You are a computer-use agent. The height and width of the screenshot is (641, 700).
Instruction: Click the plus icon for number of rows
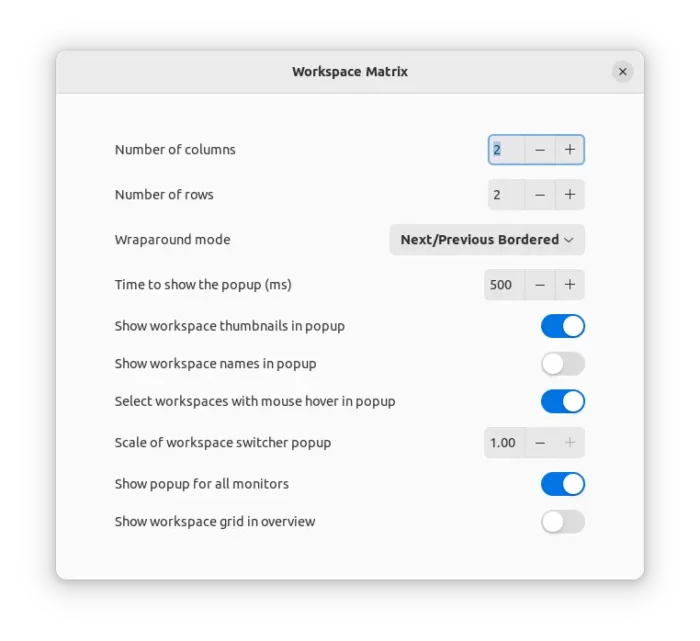tap(570, 195)
